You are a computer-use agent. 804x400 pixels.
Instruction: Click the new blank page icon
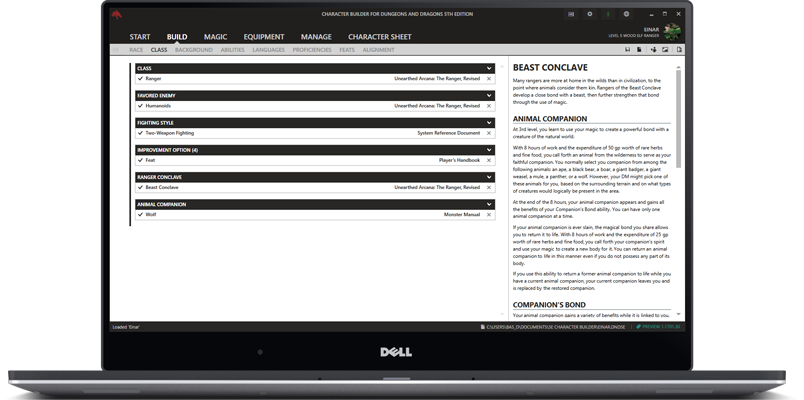(x=679, y=50)
